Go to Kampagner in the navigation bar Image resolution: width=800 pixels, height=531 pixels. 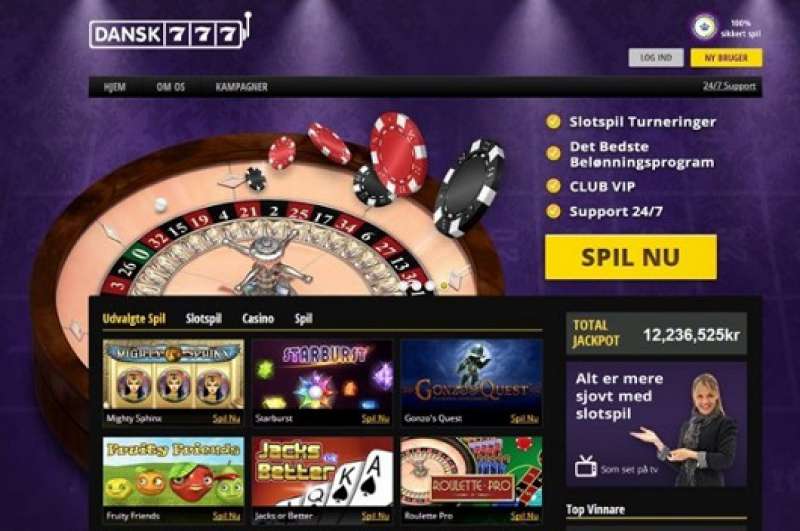[241, 87]
